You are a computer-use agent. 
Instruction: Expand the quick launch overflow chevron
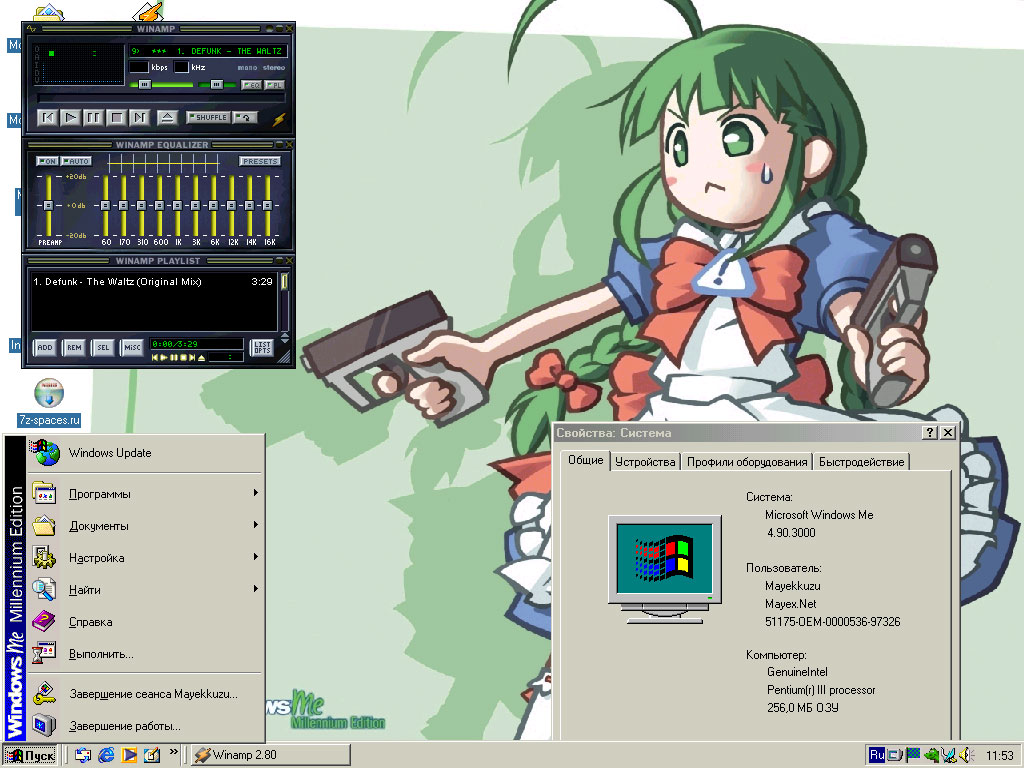pyautogui.click(x=174, y=752)
